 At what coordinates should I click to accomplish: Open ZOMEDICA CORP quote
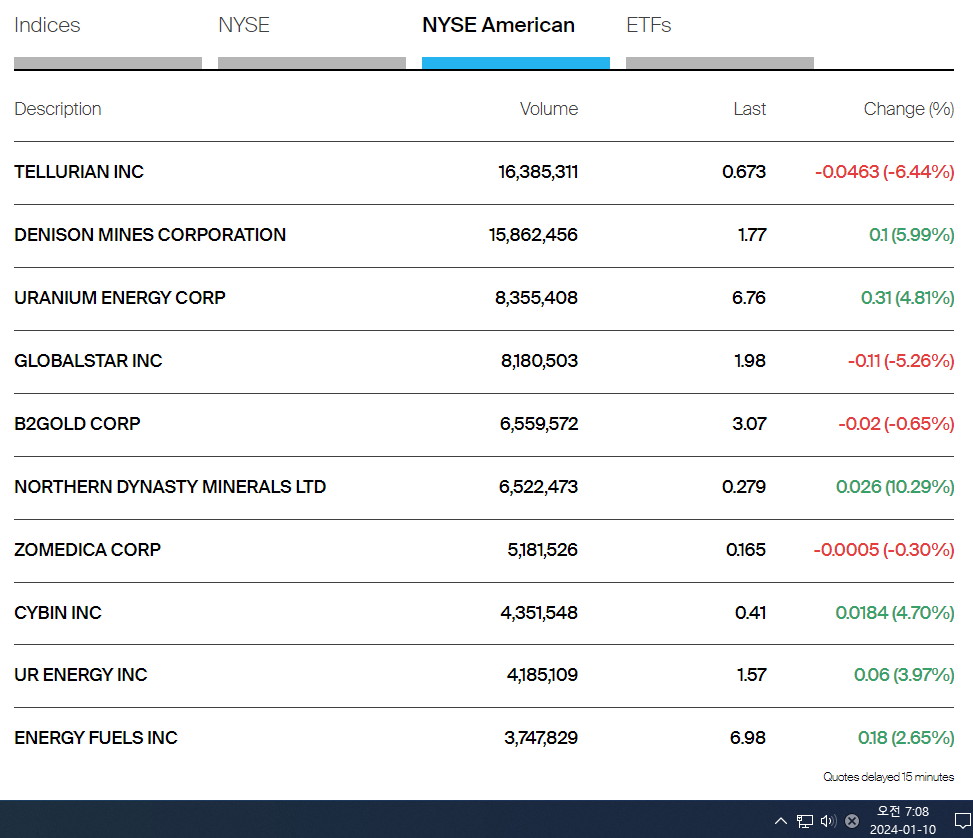tap(87, 550)
